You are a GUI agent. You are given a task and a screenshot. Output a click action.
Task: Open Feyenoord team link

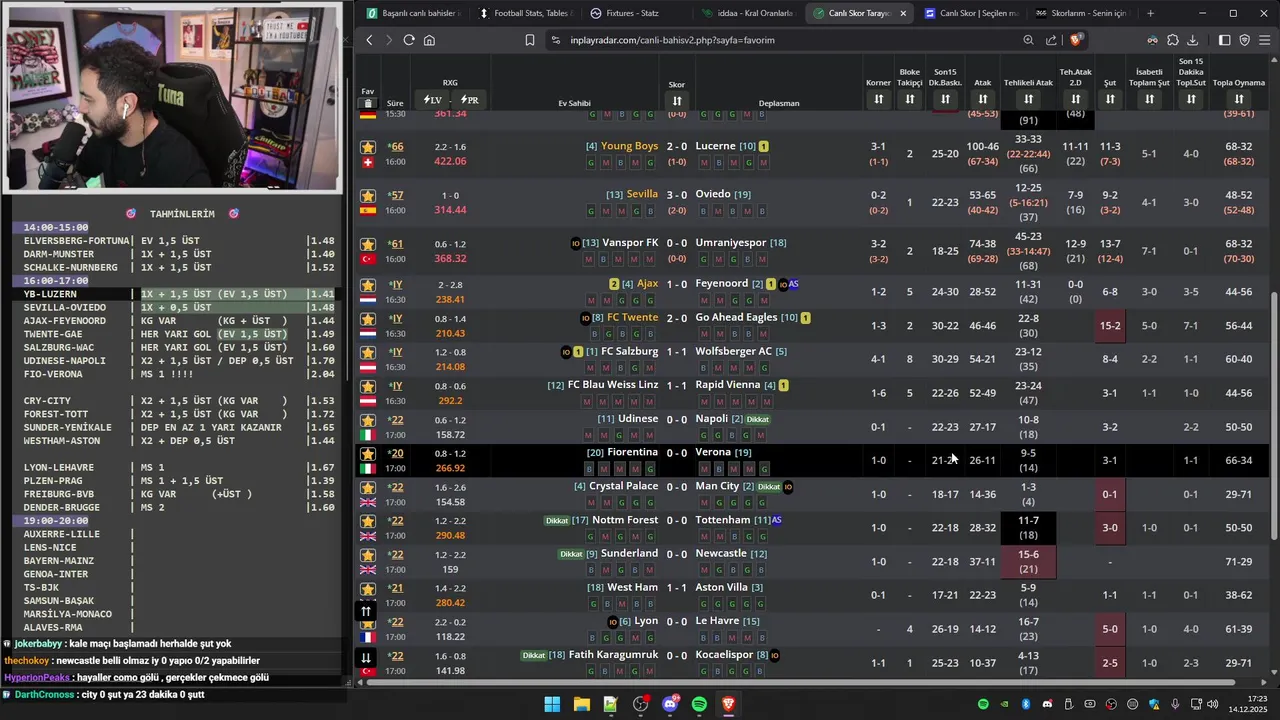point(722,284)
